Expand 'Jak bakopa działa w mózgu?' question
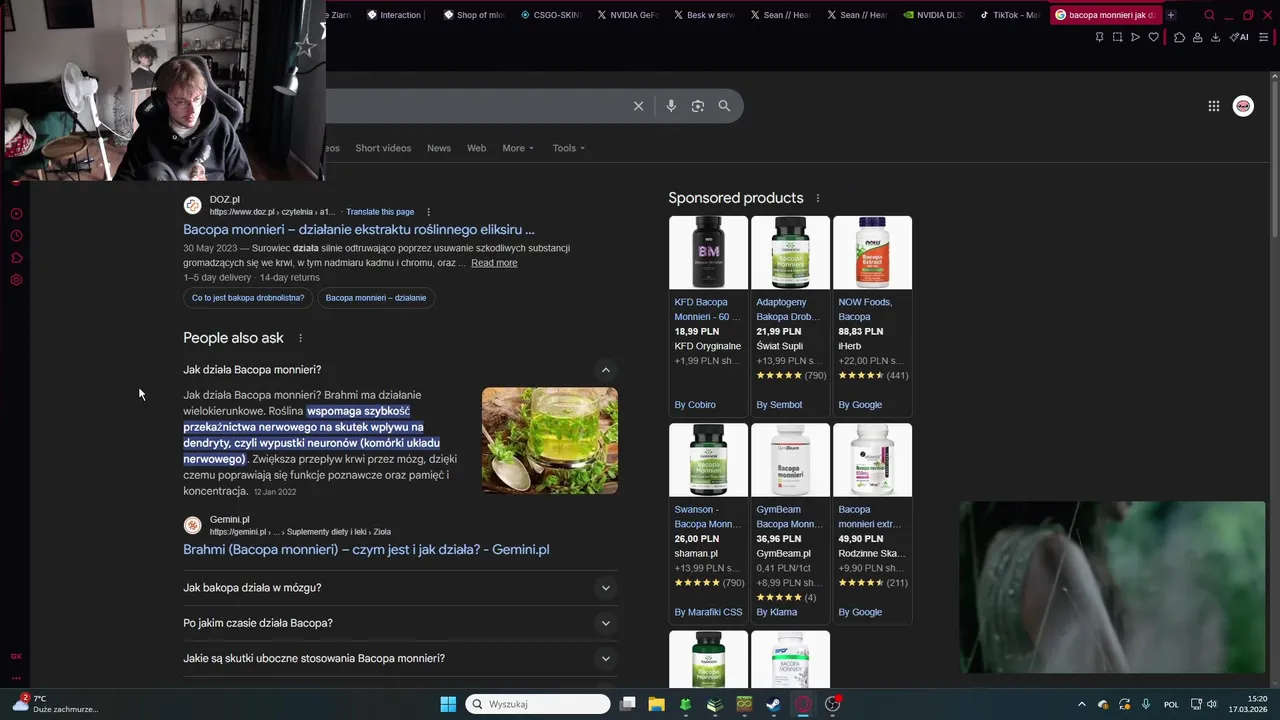1280x720 pixels. [x=605, y=588]
